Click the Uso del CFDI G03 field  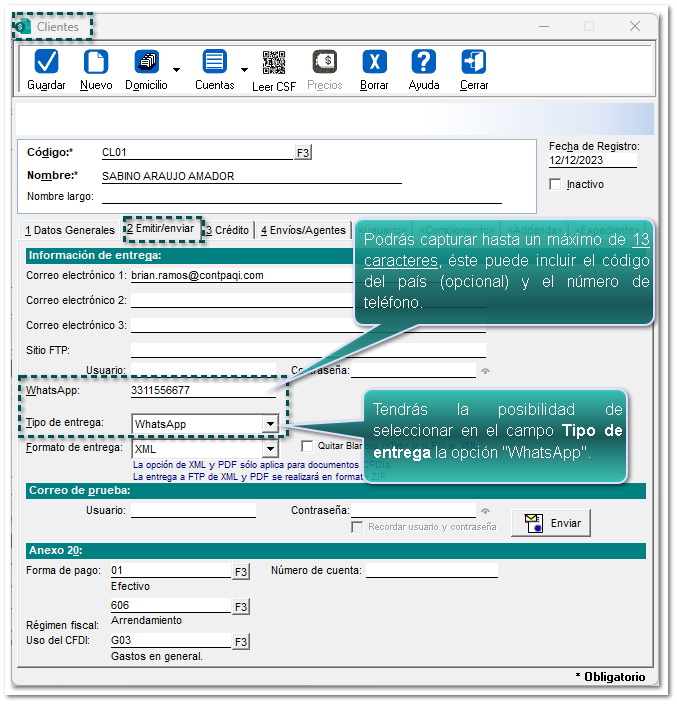pyautogui.click(x=171, y=640)
